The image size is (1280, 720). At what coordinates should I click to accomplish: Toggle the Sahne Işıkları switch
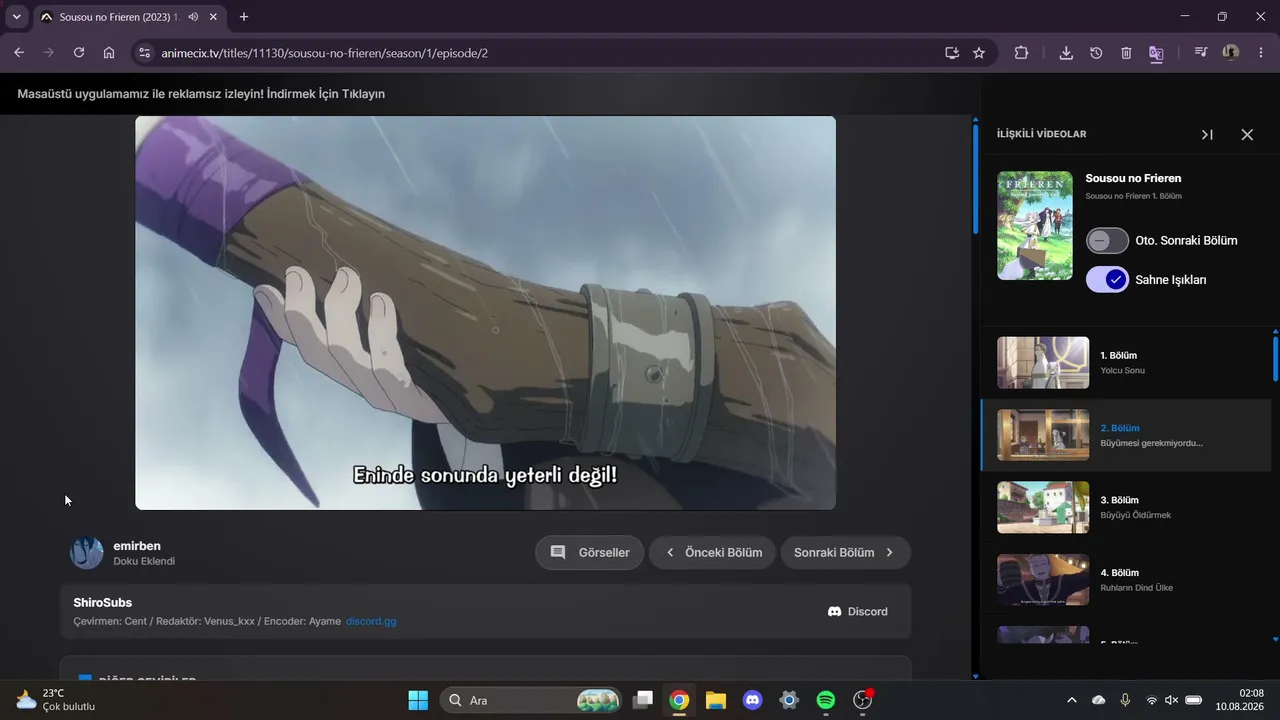(x=1107, y=280)
